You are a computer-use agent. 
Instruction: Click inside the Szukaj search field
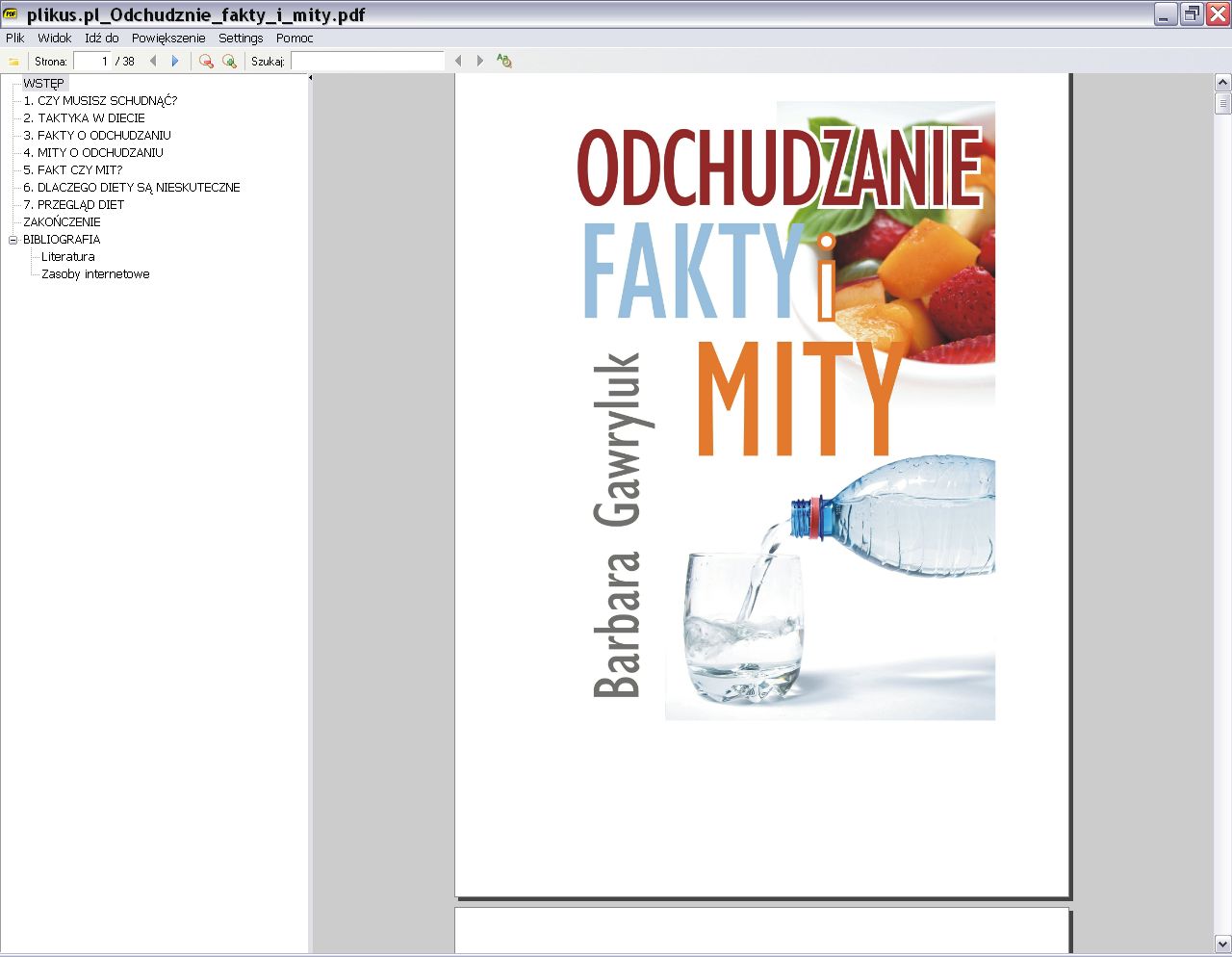pyautogui.click(x=369, y=60)
